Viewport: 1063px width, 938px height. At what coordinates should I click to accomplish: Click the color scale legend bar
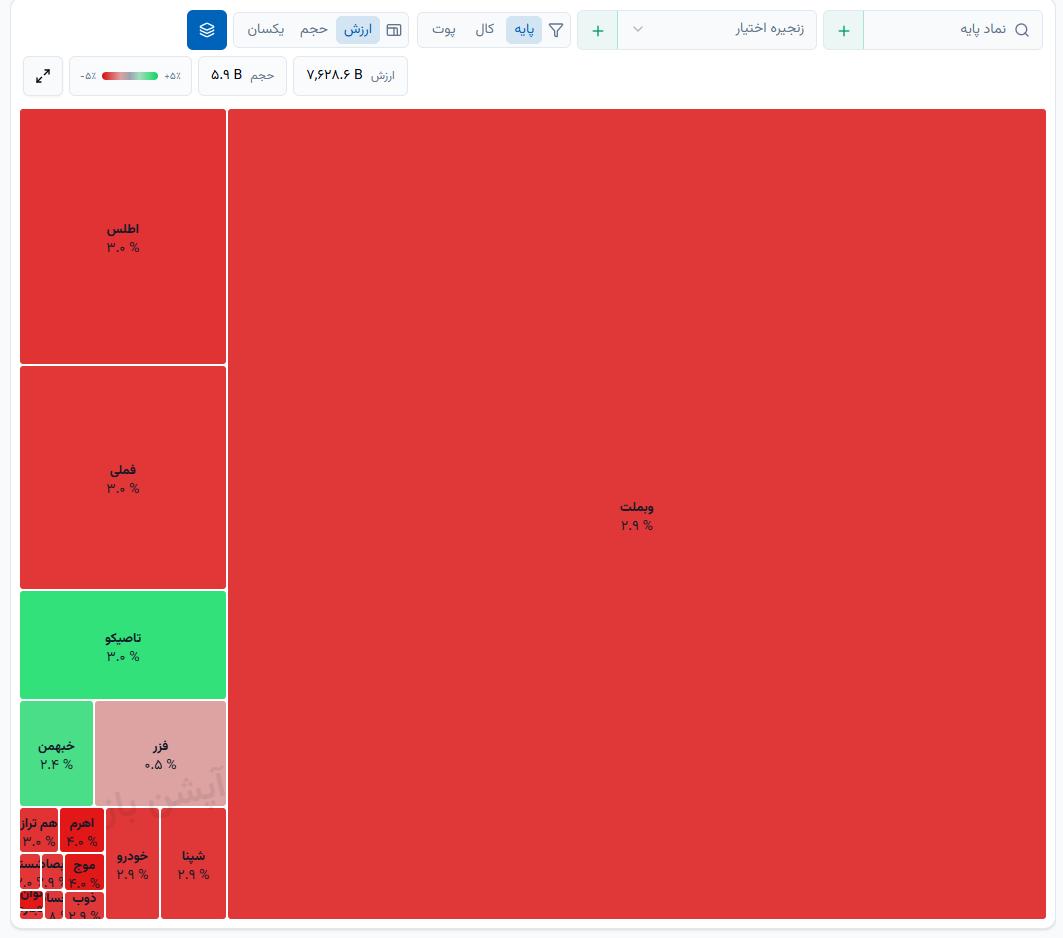pyautogui.click(x=130, y=76)
